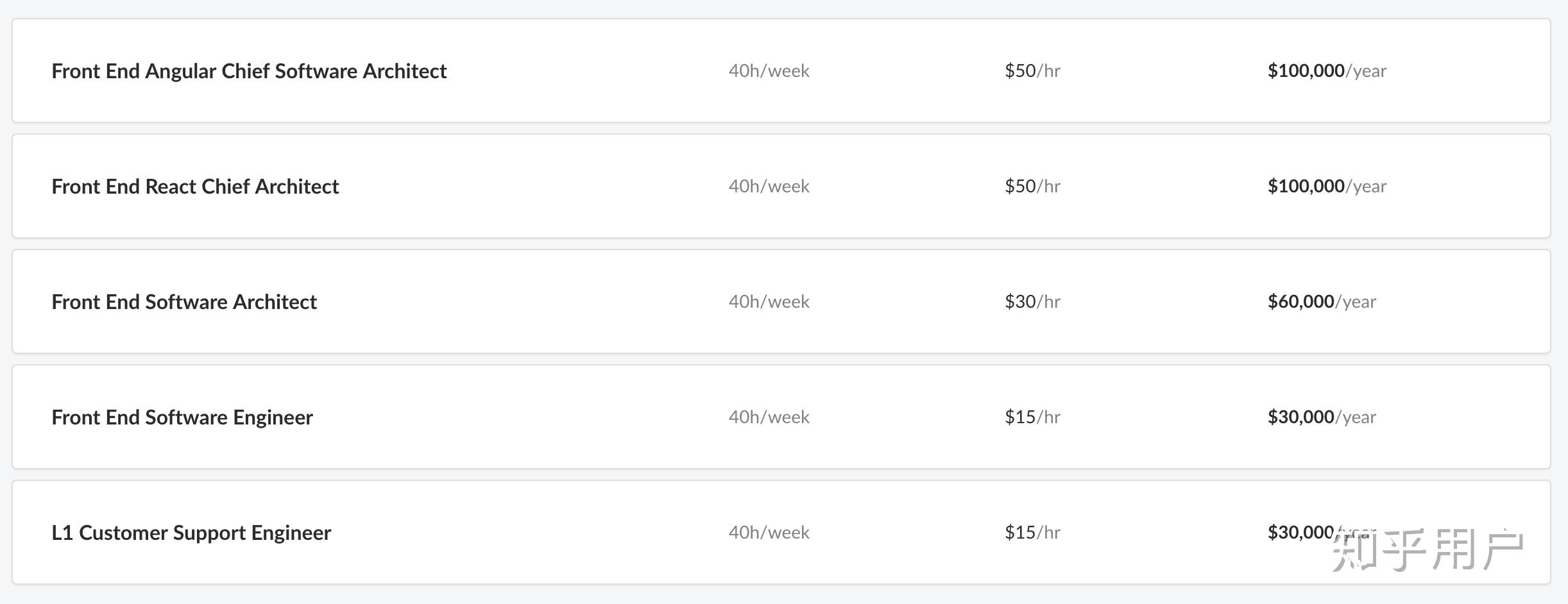Click 40h/week on the Angular Chief Architect row
1568x604 pixels.
click(x=769, y=71)
